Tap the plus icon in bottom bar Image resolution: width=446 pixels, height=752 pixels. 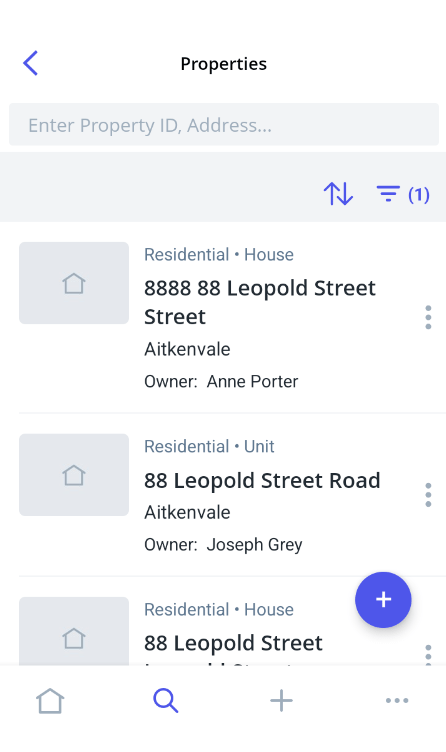pyautogui.click(x=282, y=701)
